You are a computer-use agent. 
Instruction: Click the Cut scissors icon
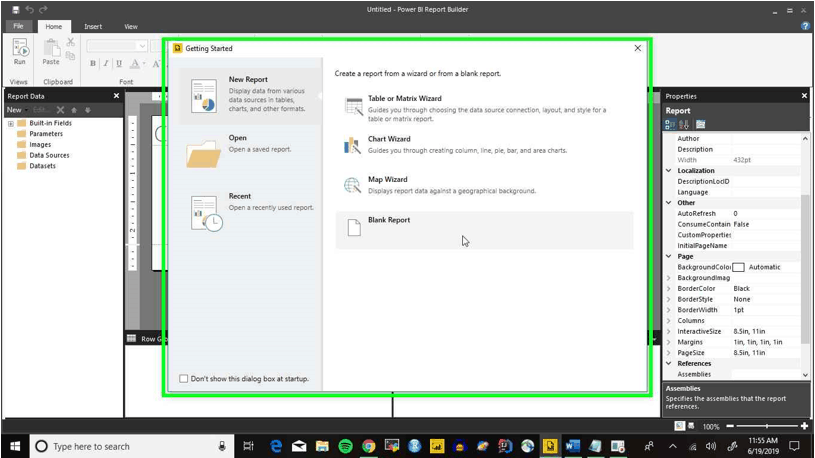[x=71, y=43]
